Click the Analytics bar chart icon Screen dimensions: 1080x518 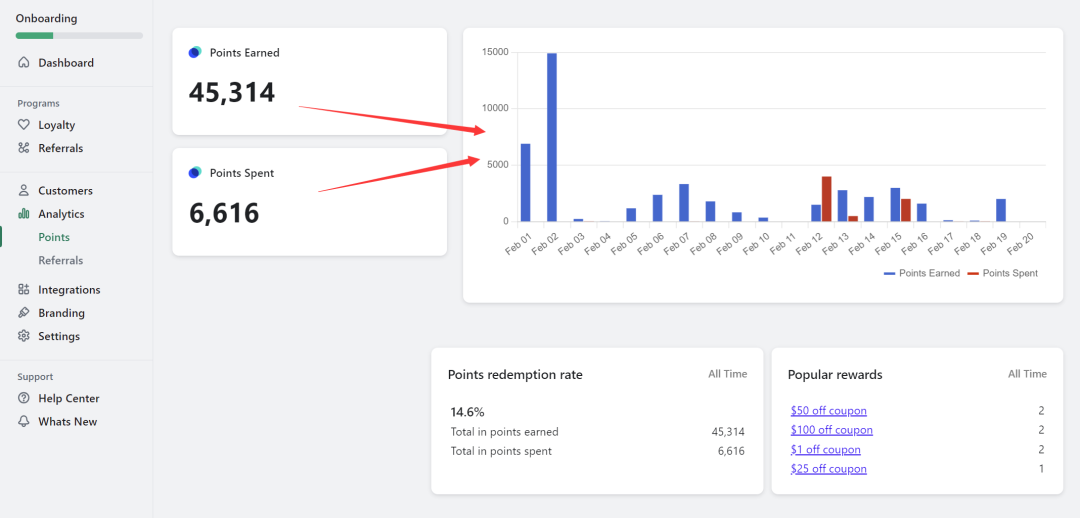tap(24, 214)
